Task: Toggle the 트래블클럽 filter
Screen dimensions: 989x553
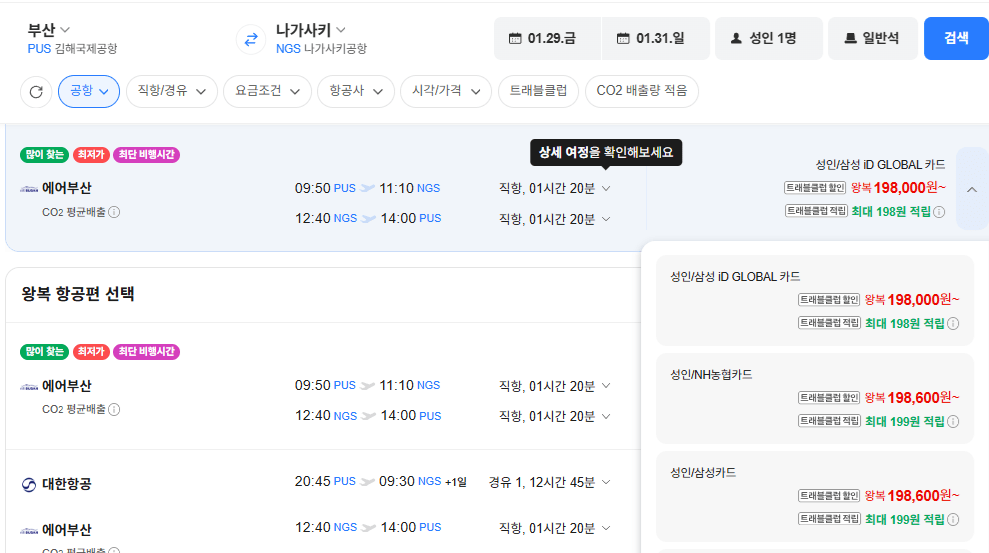Action: point(539,91)
